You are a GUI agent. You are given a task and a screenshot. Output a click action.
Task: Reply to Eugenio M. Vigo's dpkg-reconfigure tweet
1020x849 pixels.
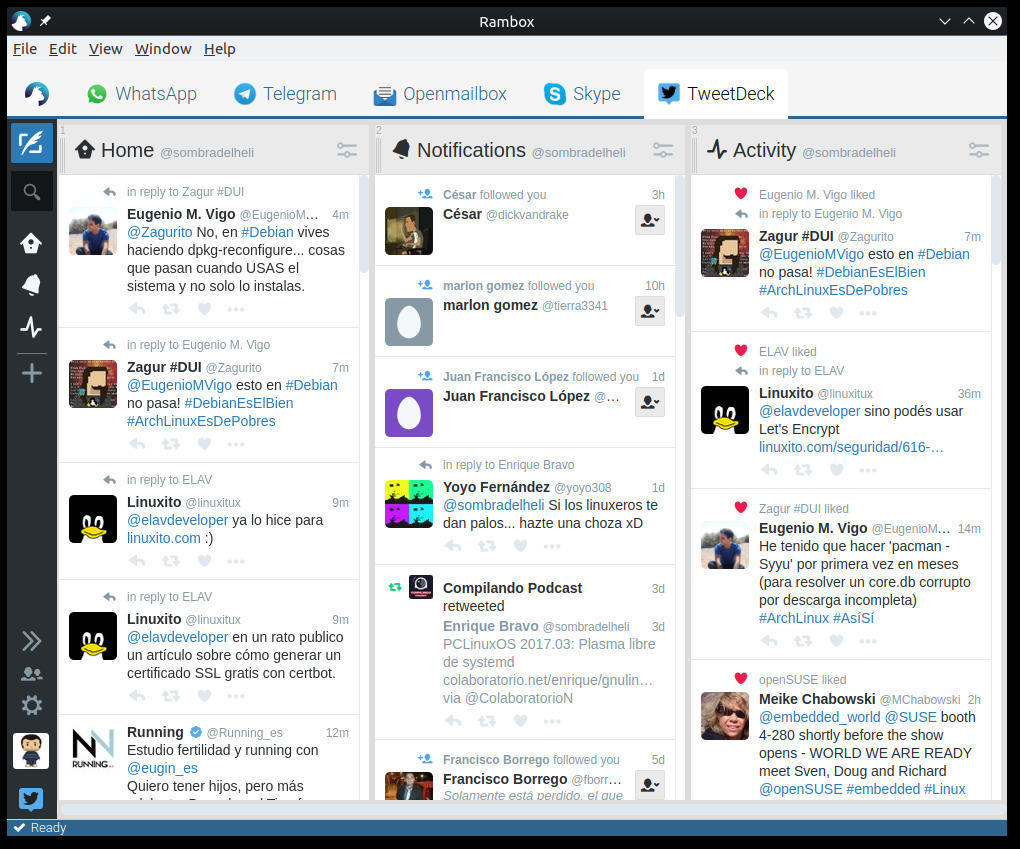(x=137, y=309)
